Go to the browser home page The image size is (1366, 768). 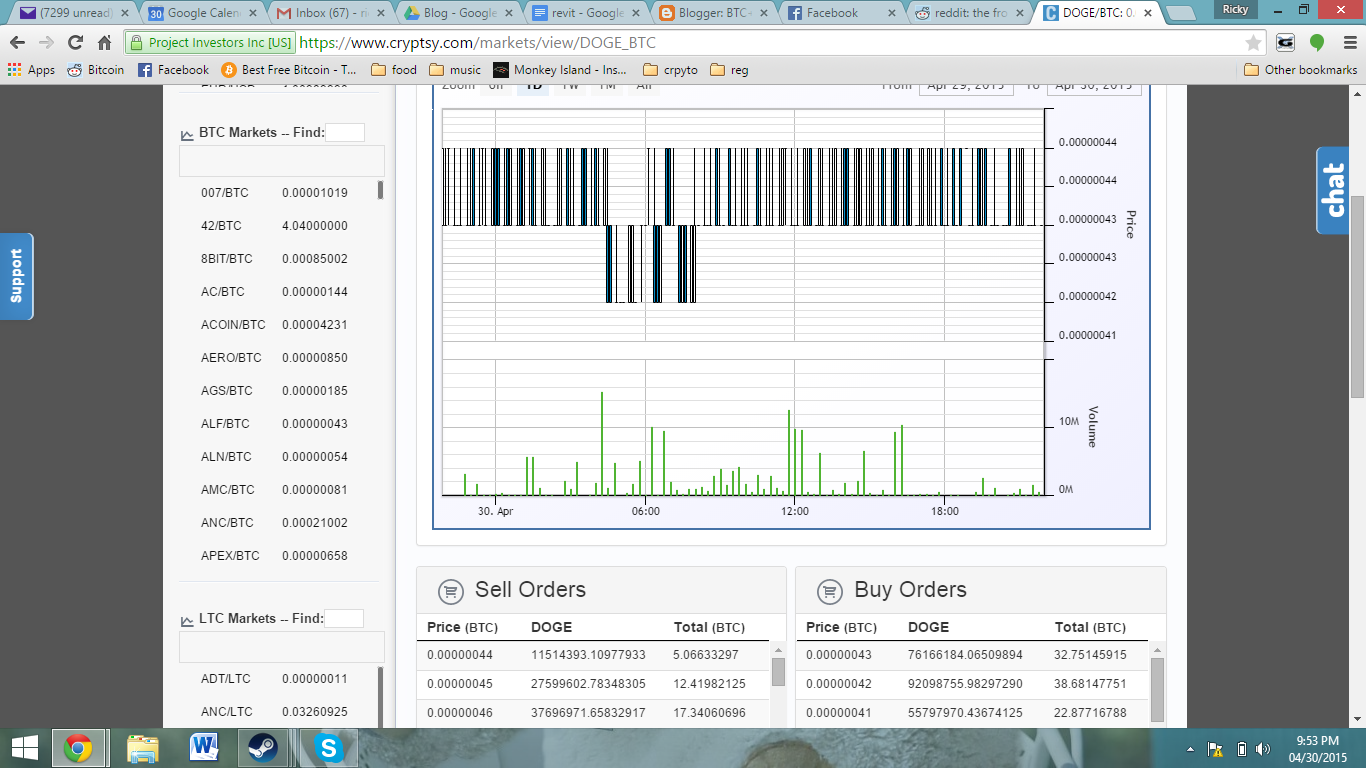pyautogui.click(x=104, y=43)
